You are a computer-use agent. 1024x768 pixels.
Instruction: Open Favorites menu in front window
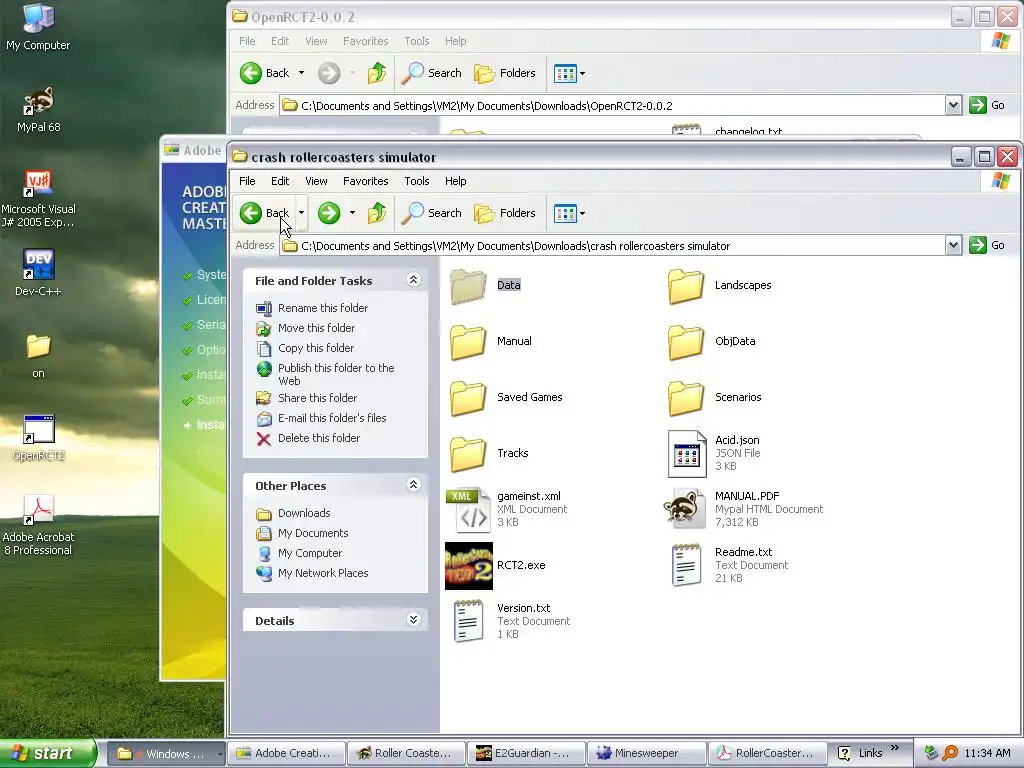coord(366,181)
